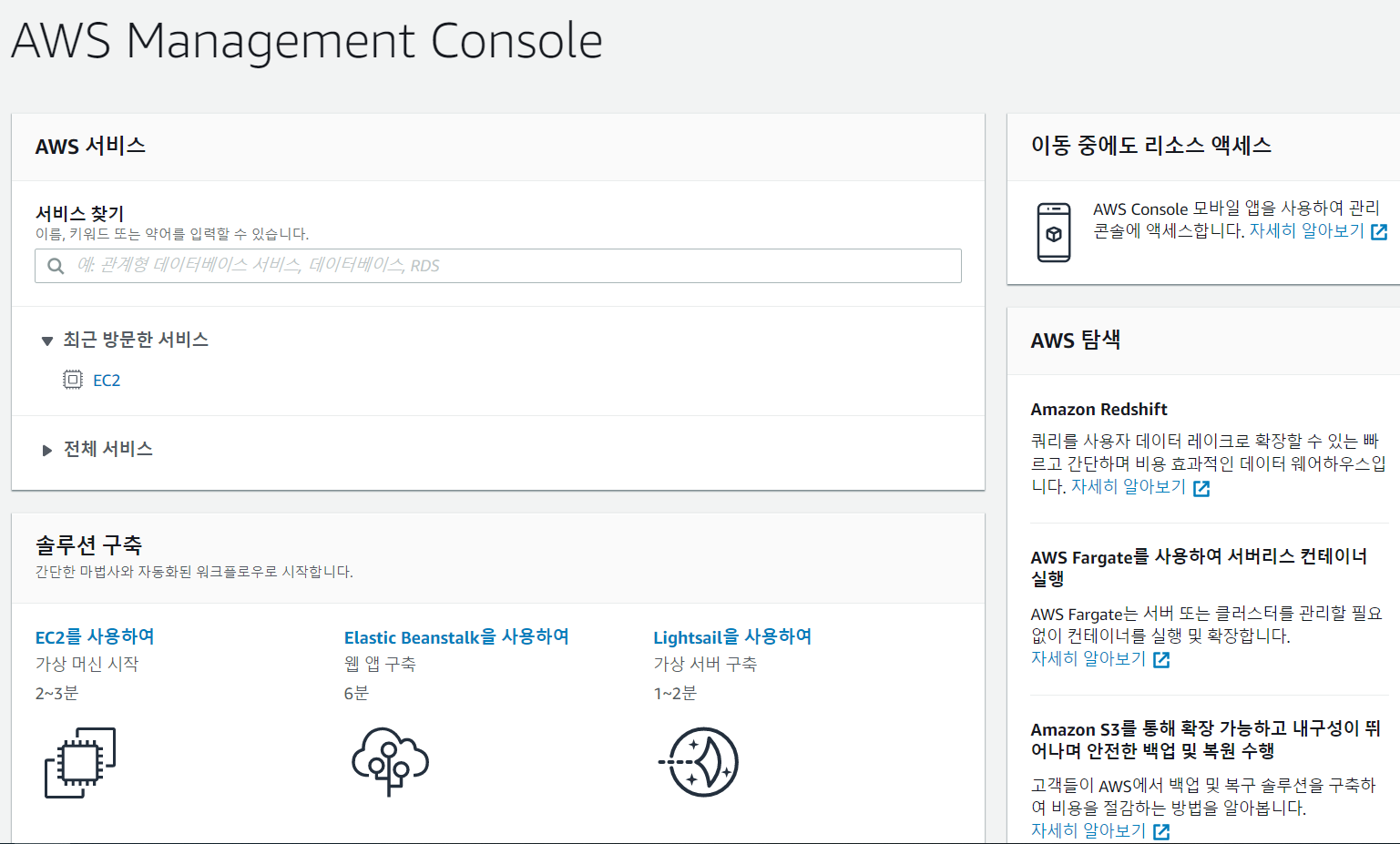The width and height of the screenshot is (1400, 844).
Task: Click the AWS Fargate 서버리스 컨테이너 heading
Action: 1199,567
